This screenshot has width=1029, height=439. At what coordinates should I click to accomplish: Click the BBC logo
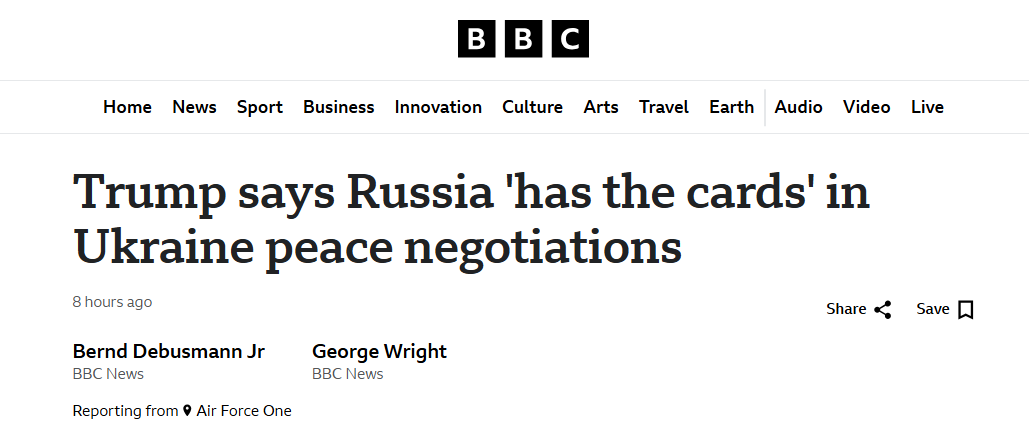[x=523, y=39]
